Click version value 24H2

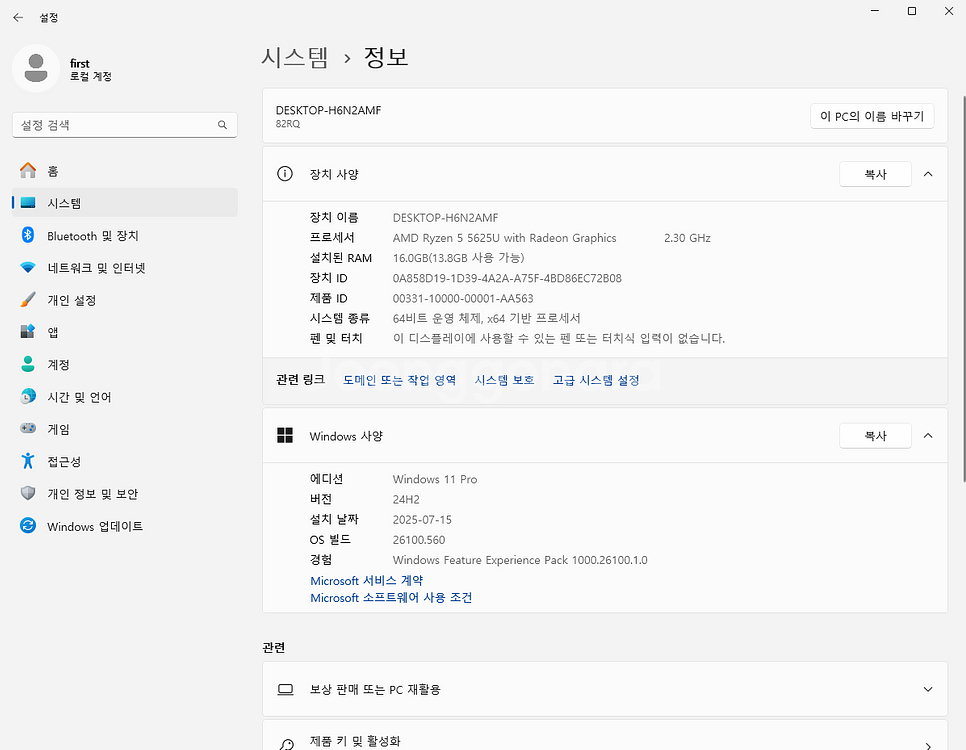click(x=406, y=499)
